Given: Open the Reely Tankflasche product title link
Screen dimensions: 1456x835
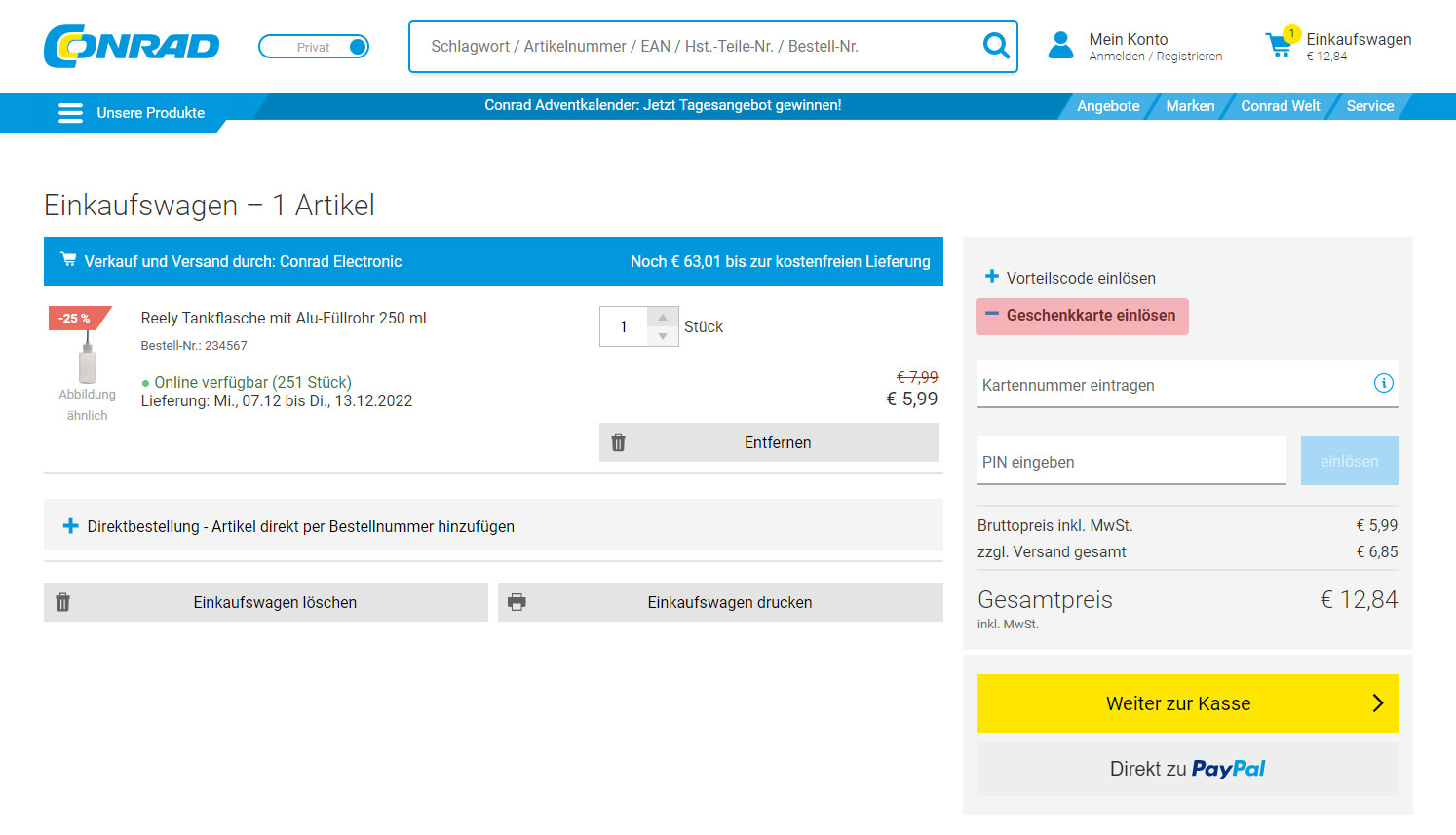Looking at the screenshot, I should point(284,318).
